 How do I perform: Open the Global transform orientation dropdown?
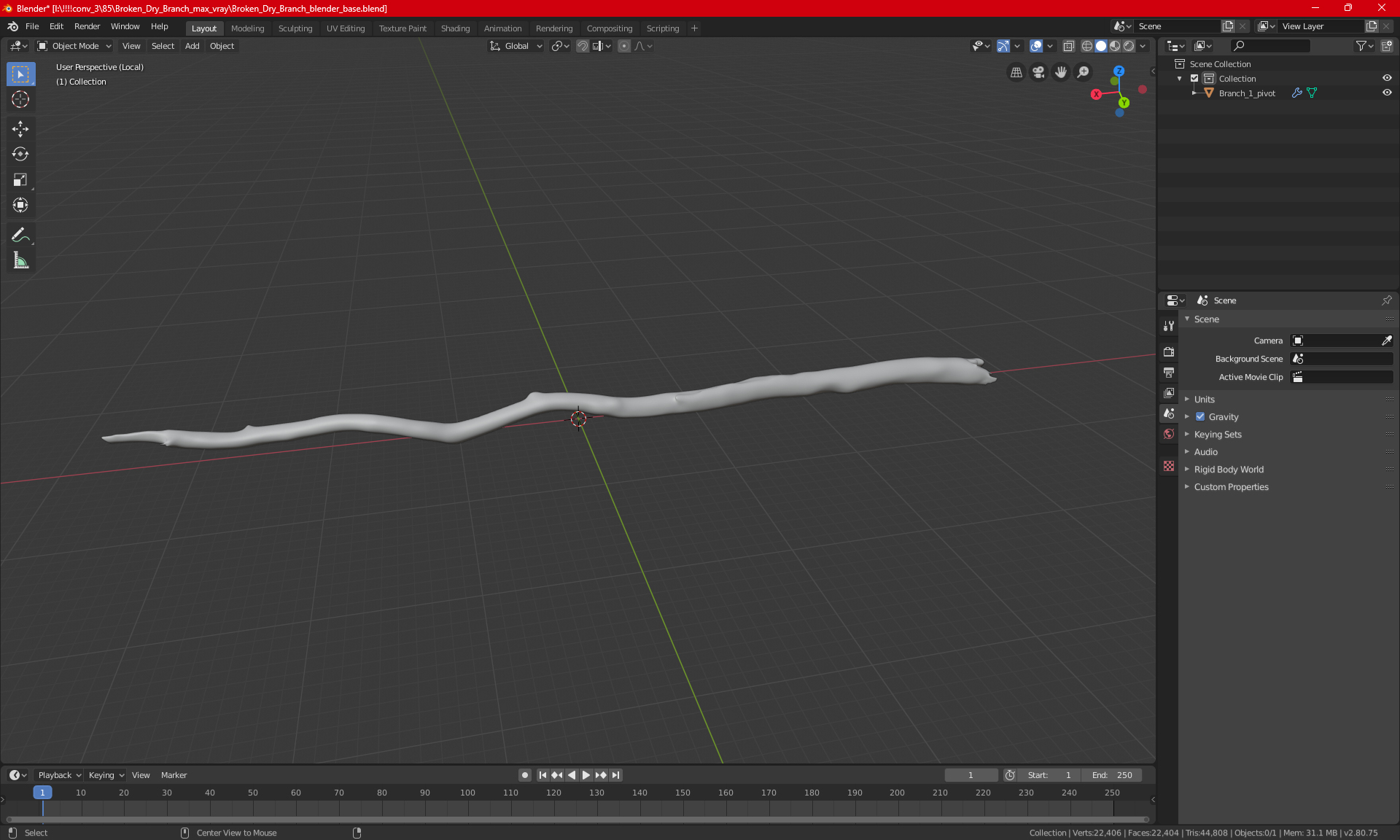(x=516, y=46)
